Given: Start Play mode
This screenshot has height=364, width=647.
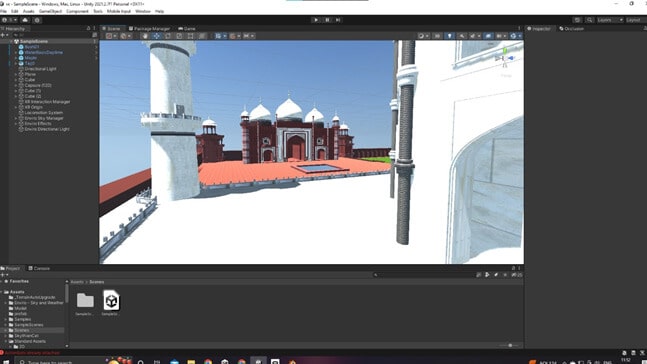Looking at the screenshot, I should pyautogui.click(x=316, y=20).
